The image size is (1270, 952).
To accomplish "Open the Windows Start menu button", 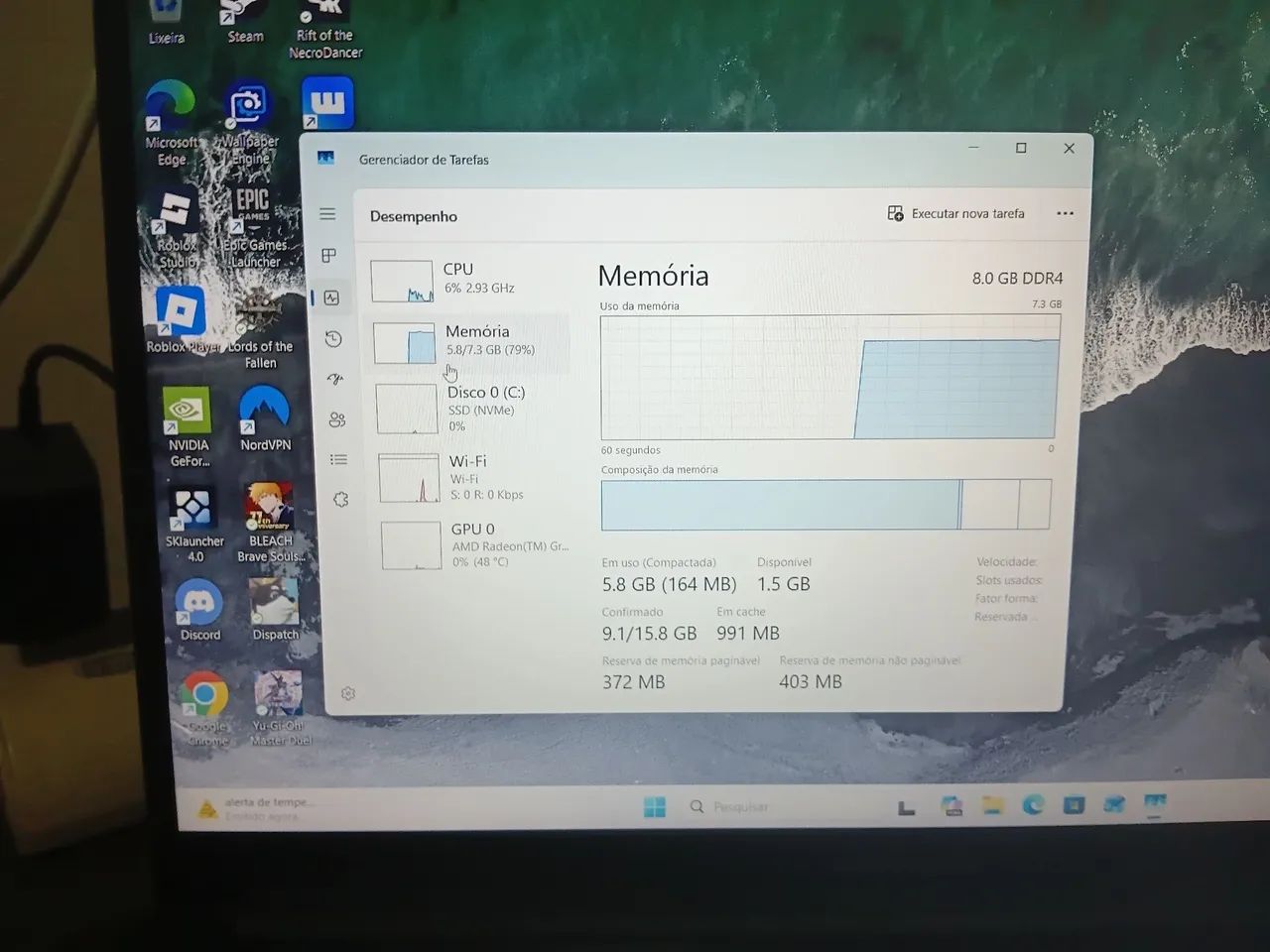I will [x=655, y=807].
